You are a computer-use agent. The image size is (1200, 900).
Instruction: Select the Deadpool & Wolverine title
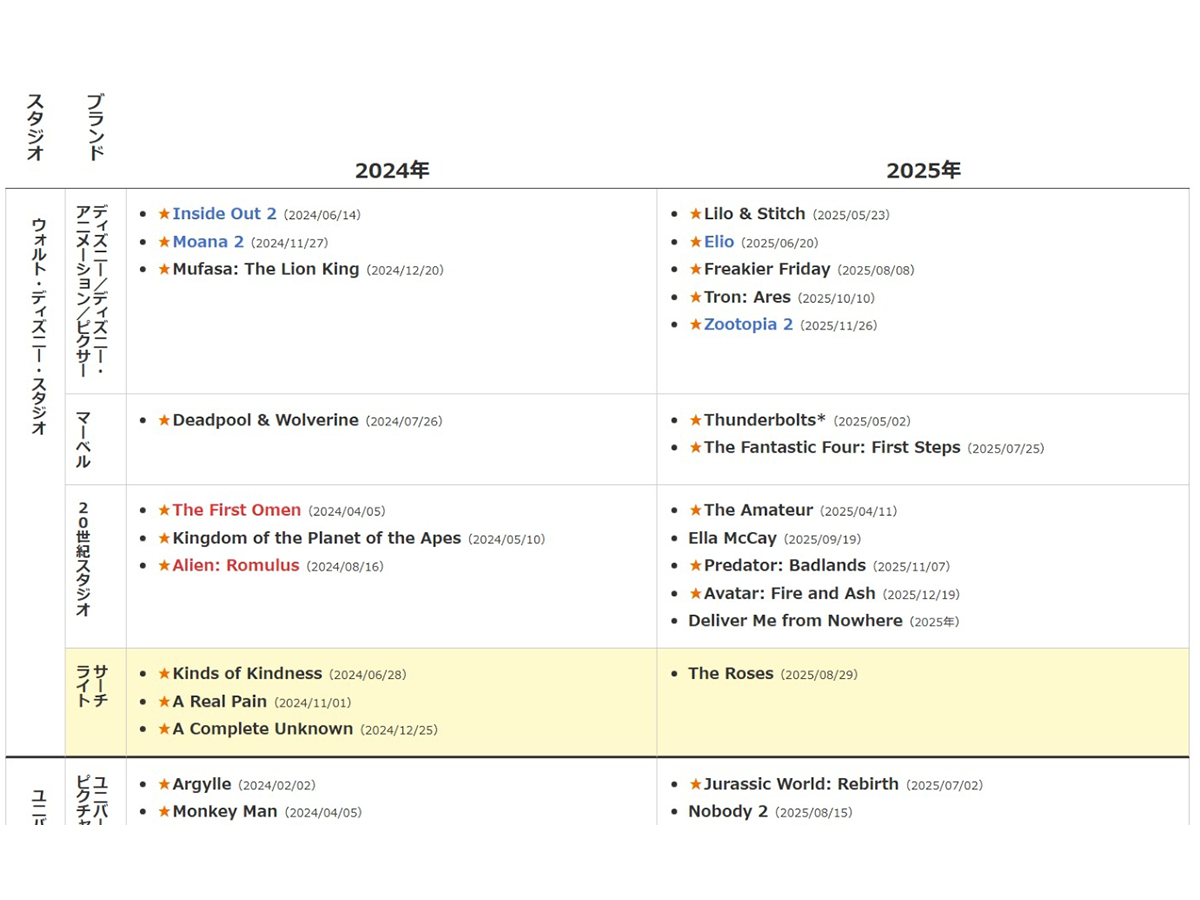[x=265, y=420]
